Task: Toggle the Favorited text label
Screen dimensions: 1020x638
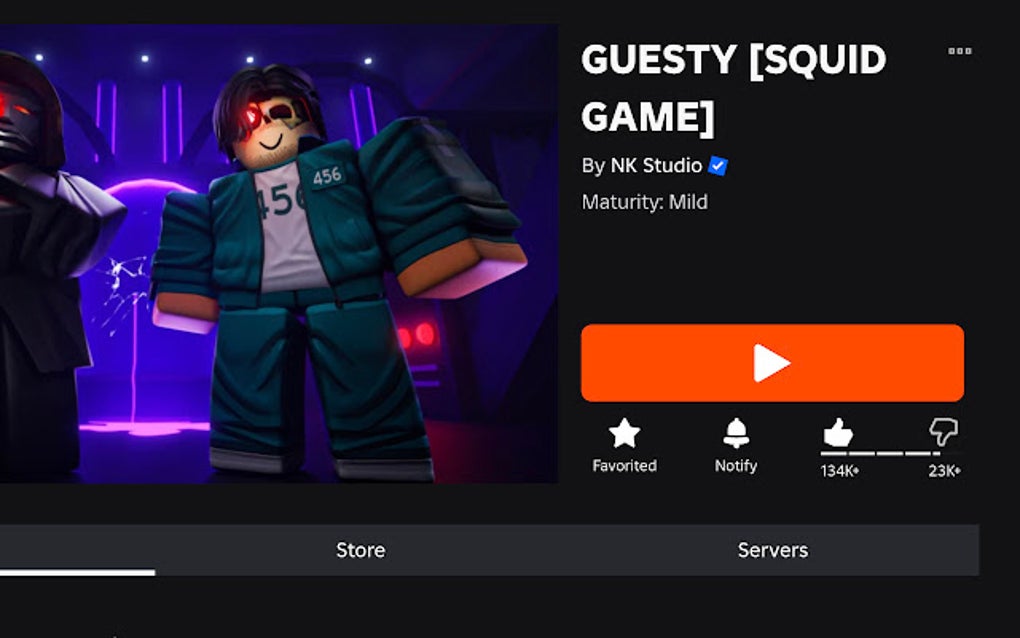Action: tap(624, 466)
